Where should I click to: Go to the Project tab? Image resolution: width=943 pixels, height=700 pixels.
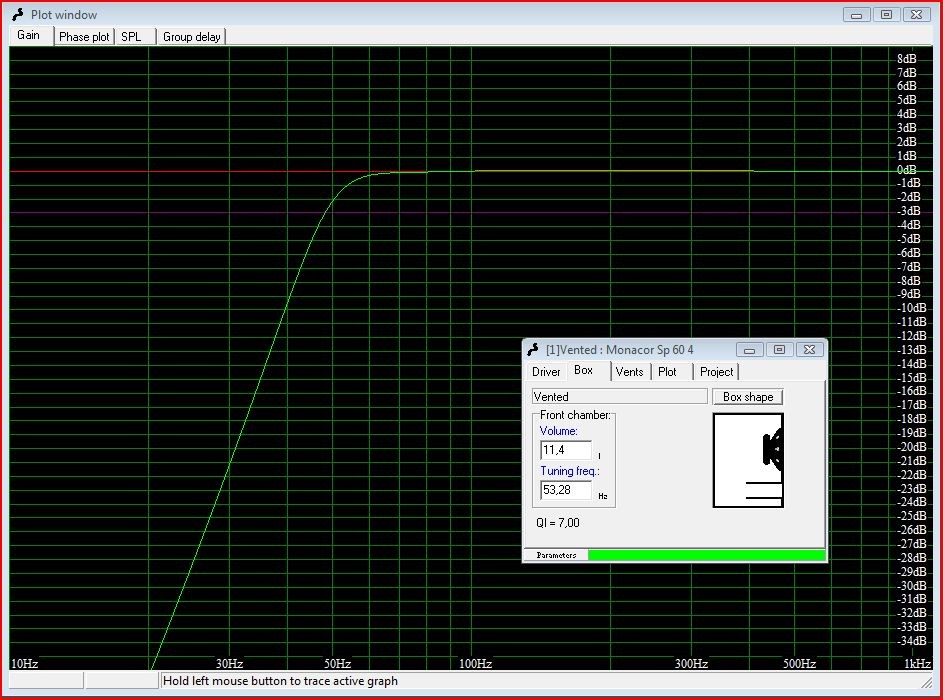click(x=716, y=372)
